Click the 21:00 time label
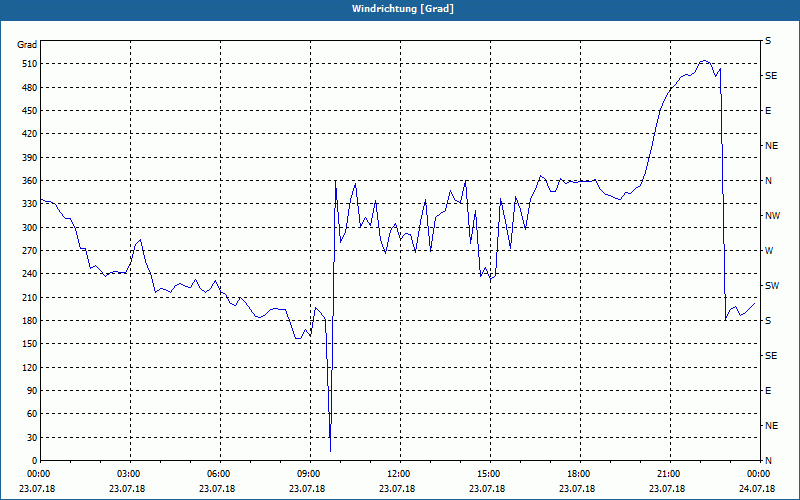This screenshot has height=500, width=800. [x=670, y=473]
